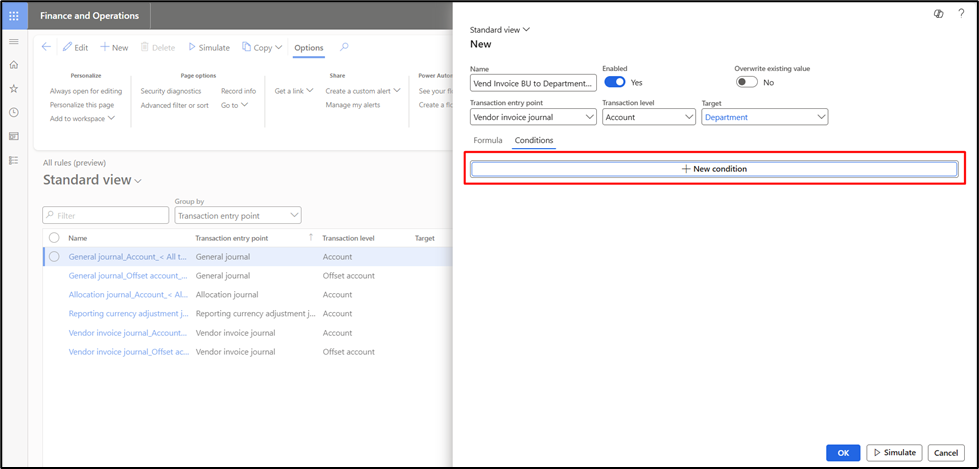Click Always open for editing
Image resolution: width=979 pixels, height=469 pixels.
(86, 91)
